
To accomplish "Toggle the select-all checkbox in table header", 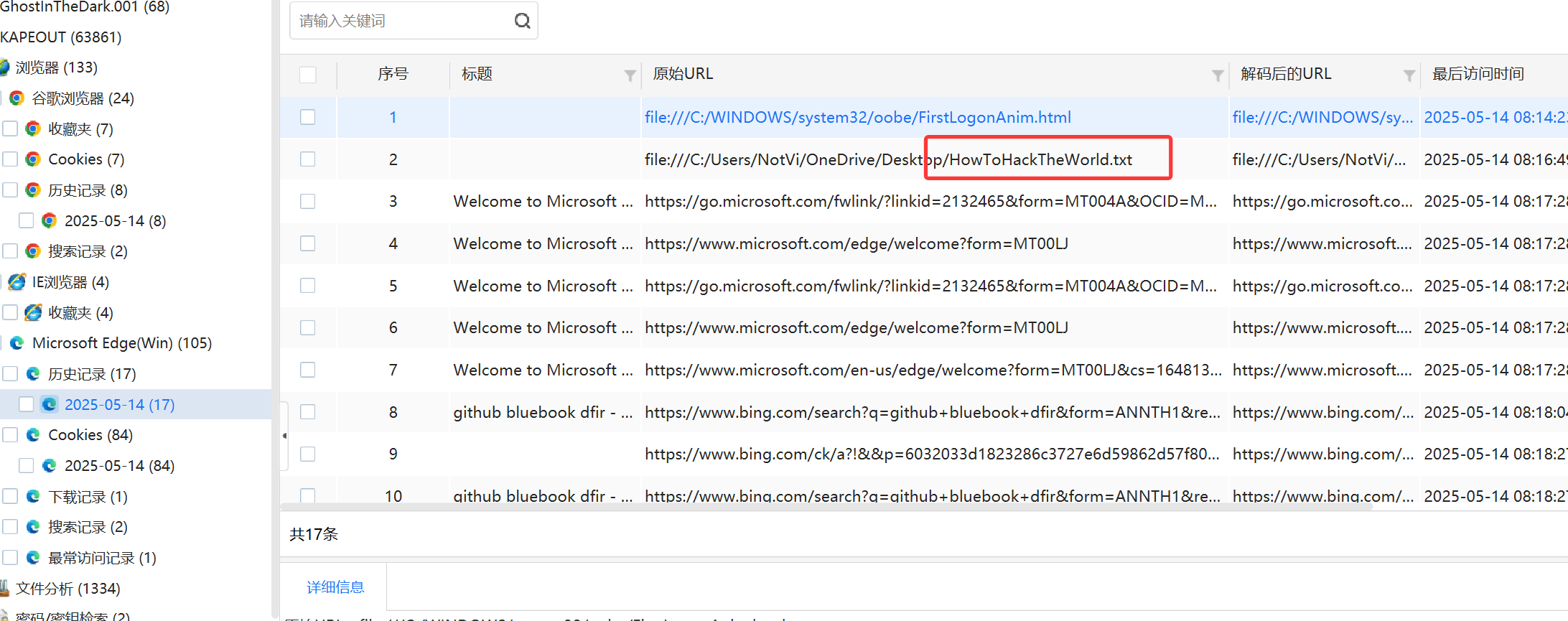I will (307, 75).
